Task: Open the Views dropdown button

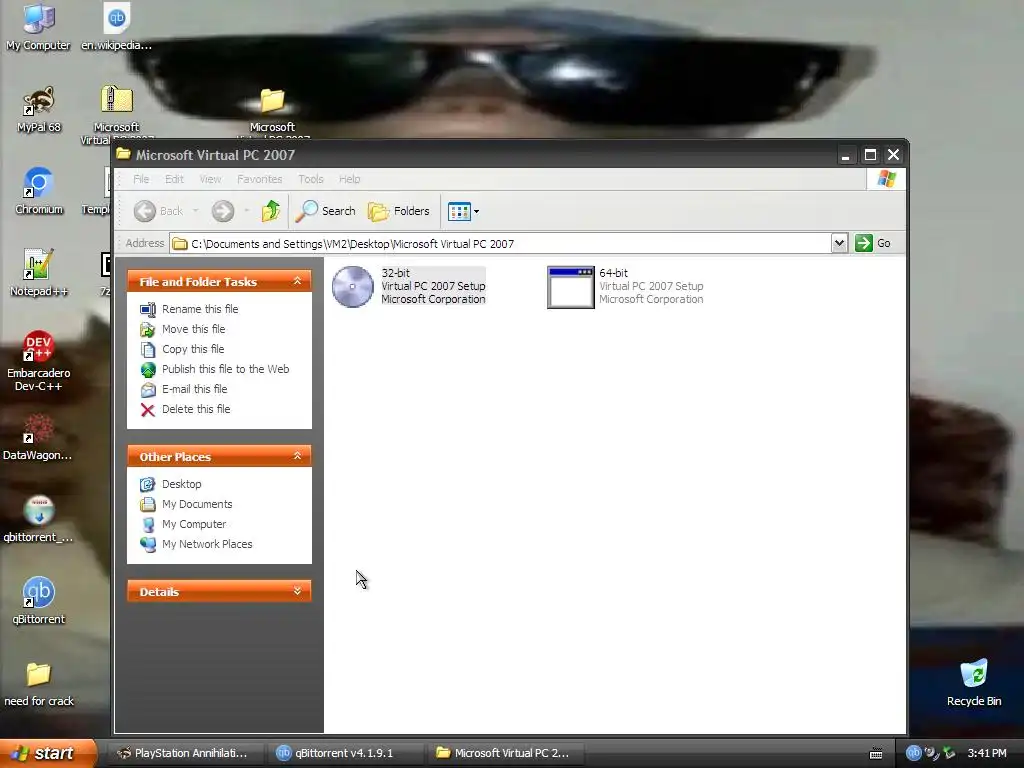Action: [x=463, y=211]
